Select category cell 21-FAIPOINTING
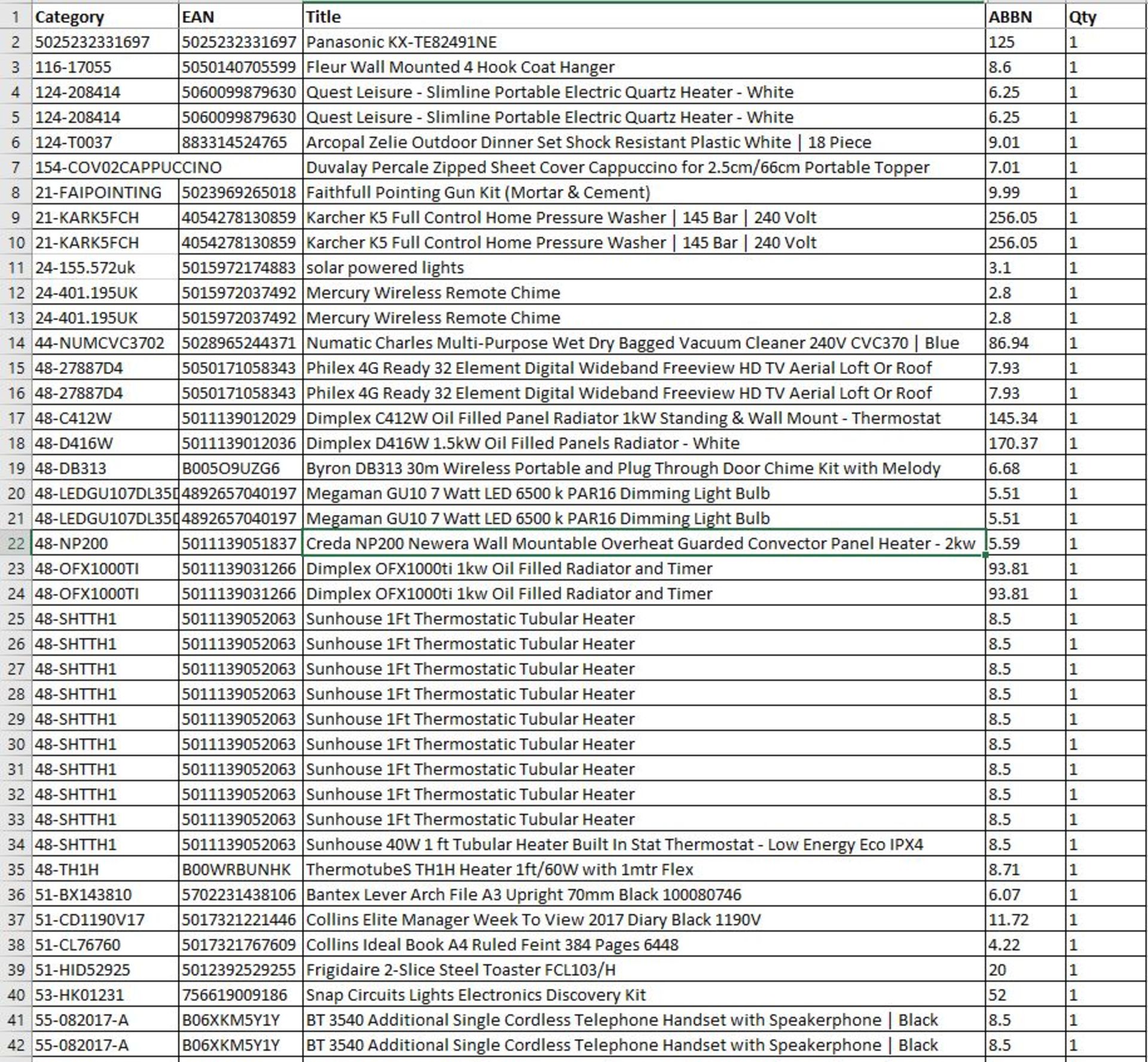Screen dimensions: 1148x1062 (x=105, y=192)
